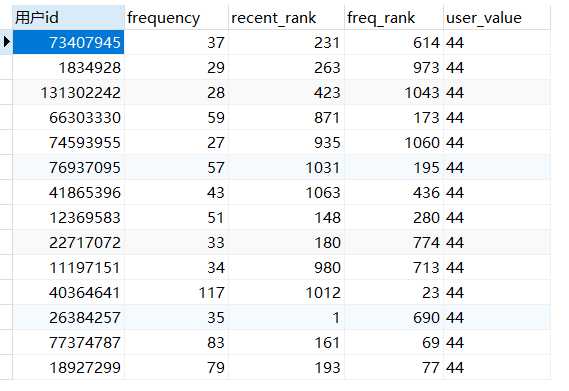Select user id cell 22717072

coord(68,243)
